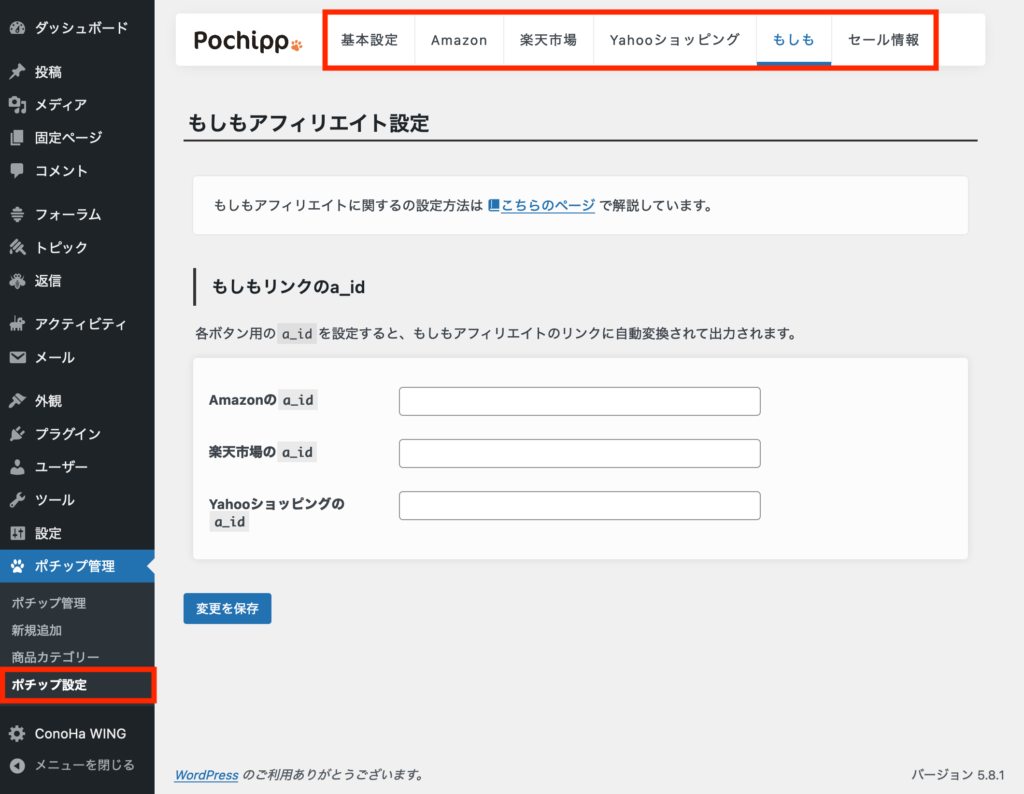
Task: Open the セール情報 tab
Action: tap(884, 40)
